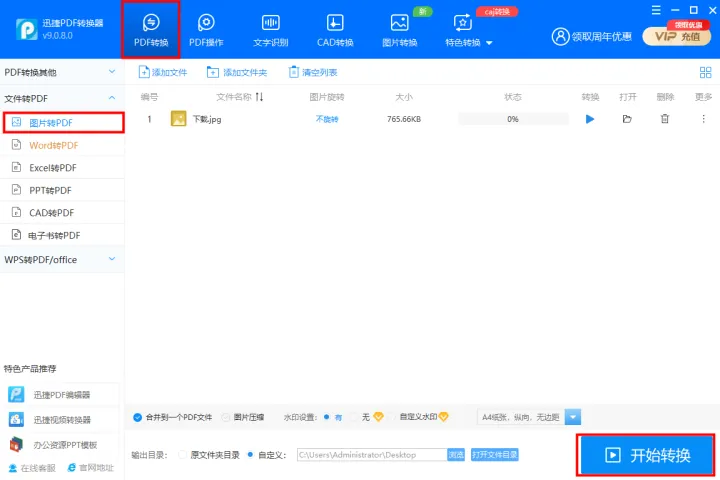Click 下载.jpg image thumbnail icon
Viewport: 720px width, 480px height.
[x=179, y=119]
